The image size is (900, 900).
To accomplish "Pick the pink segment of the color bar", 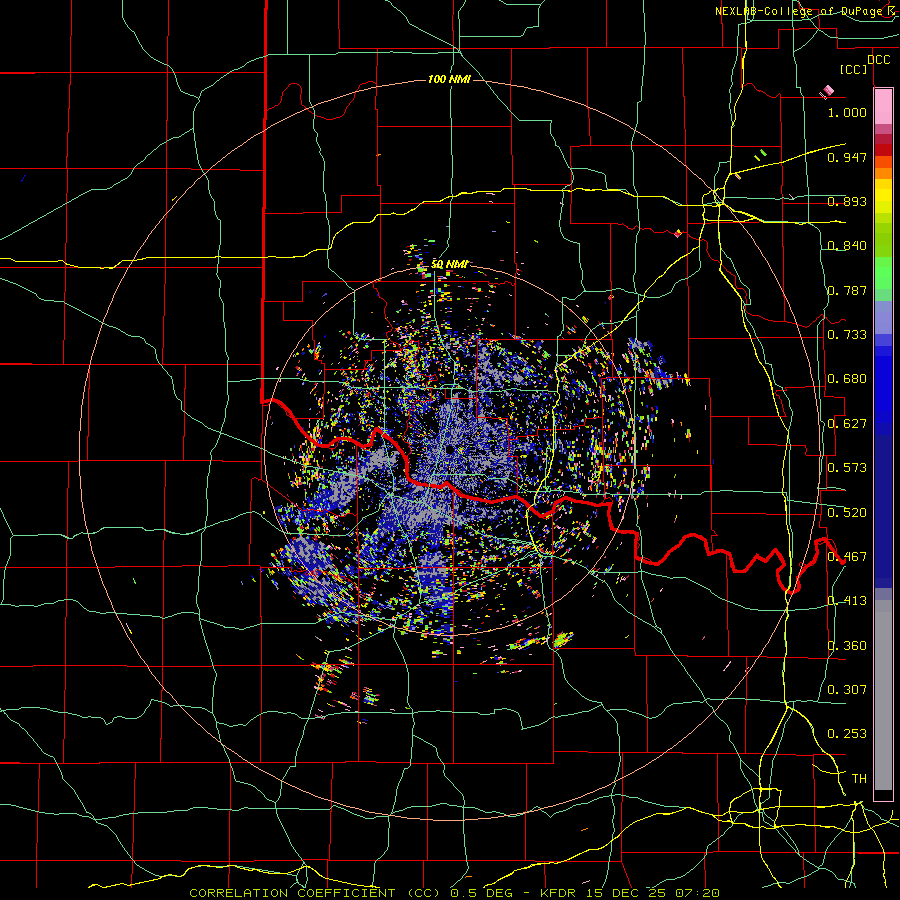I will [883, 107].
